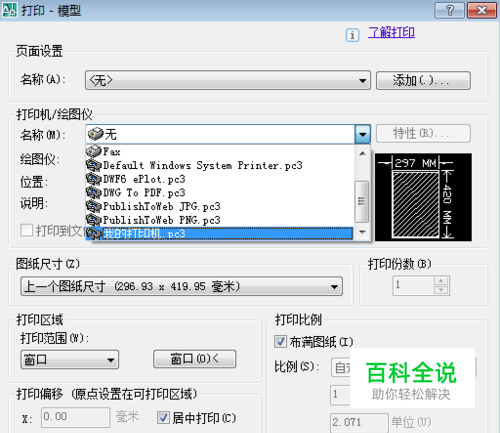Click the 添加 page setup button
This screenshot has height=433, width=500.
(423, 80)
